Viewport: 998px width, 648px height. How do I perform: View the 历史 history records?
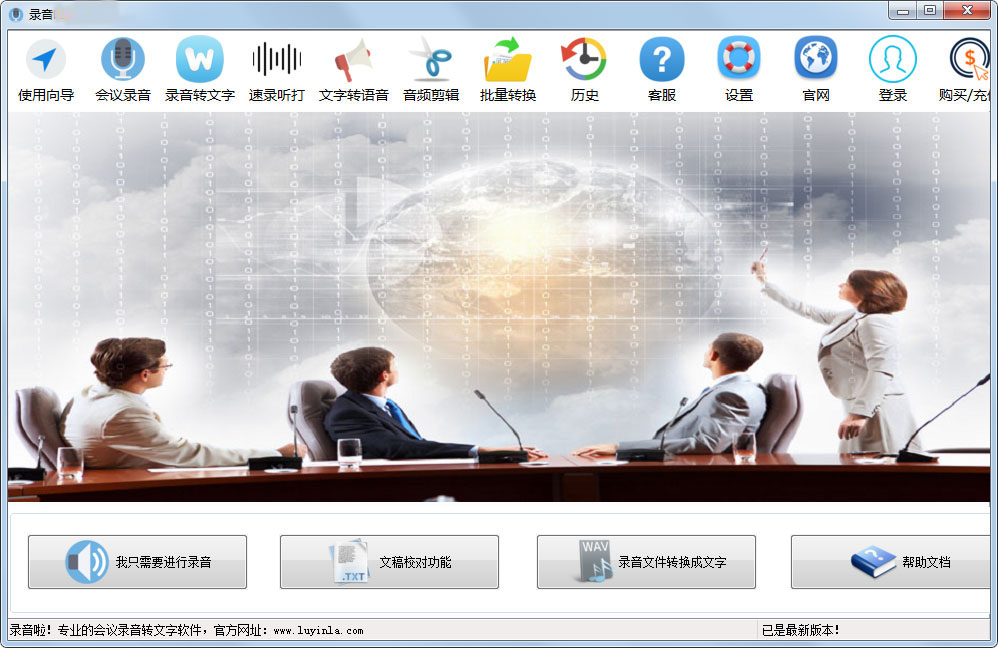click(584, 67)
